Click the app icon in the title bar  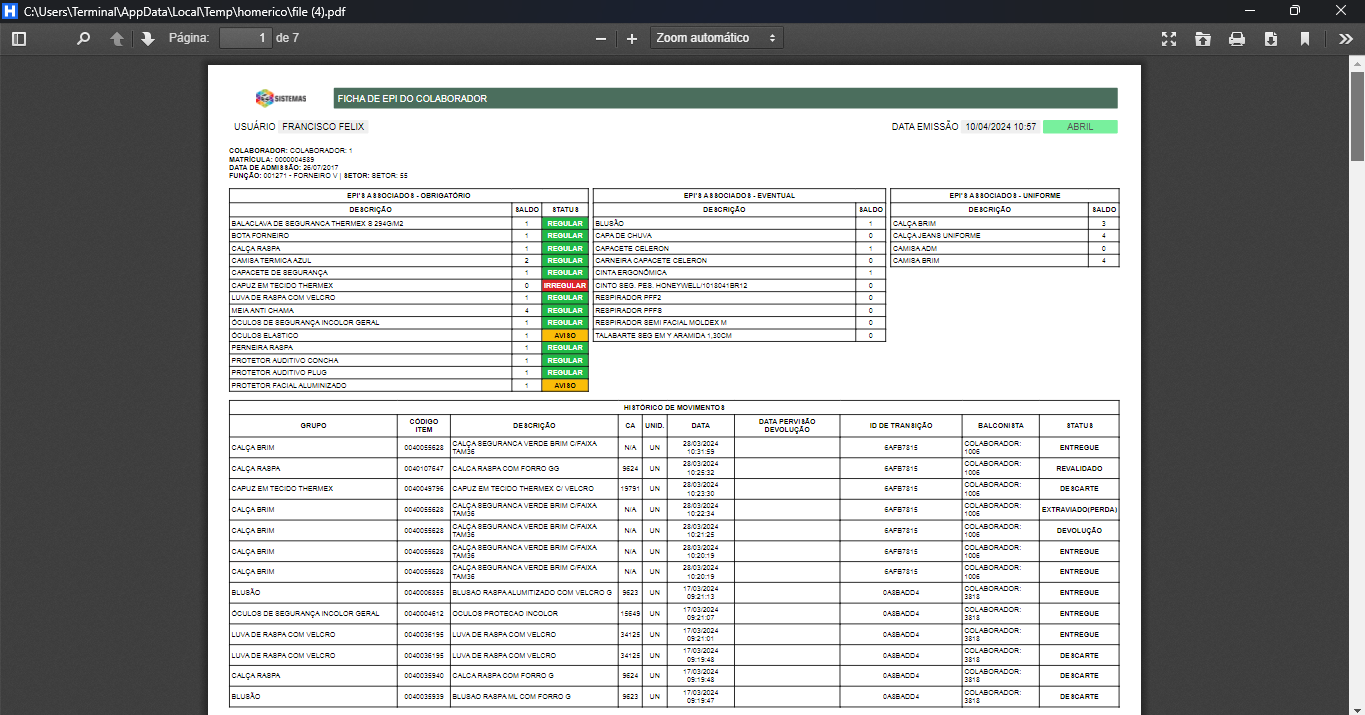click(11, 11)
